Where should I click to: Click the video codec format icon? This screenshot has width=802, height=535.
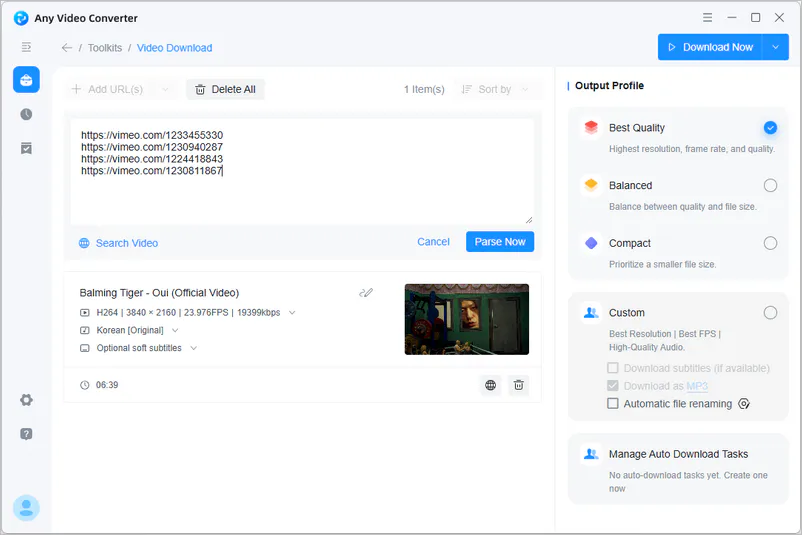click(x=84, y=313)
